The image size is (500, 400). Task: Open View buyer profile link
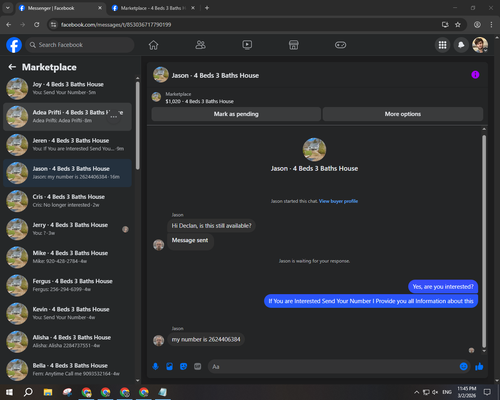pos(338,201)
